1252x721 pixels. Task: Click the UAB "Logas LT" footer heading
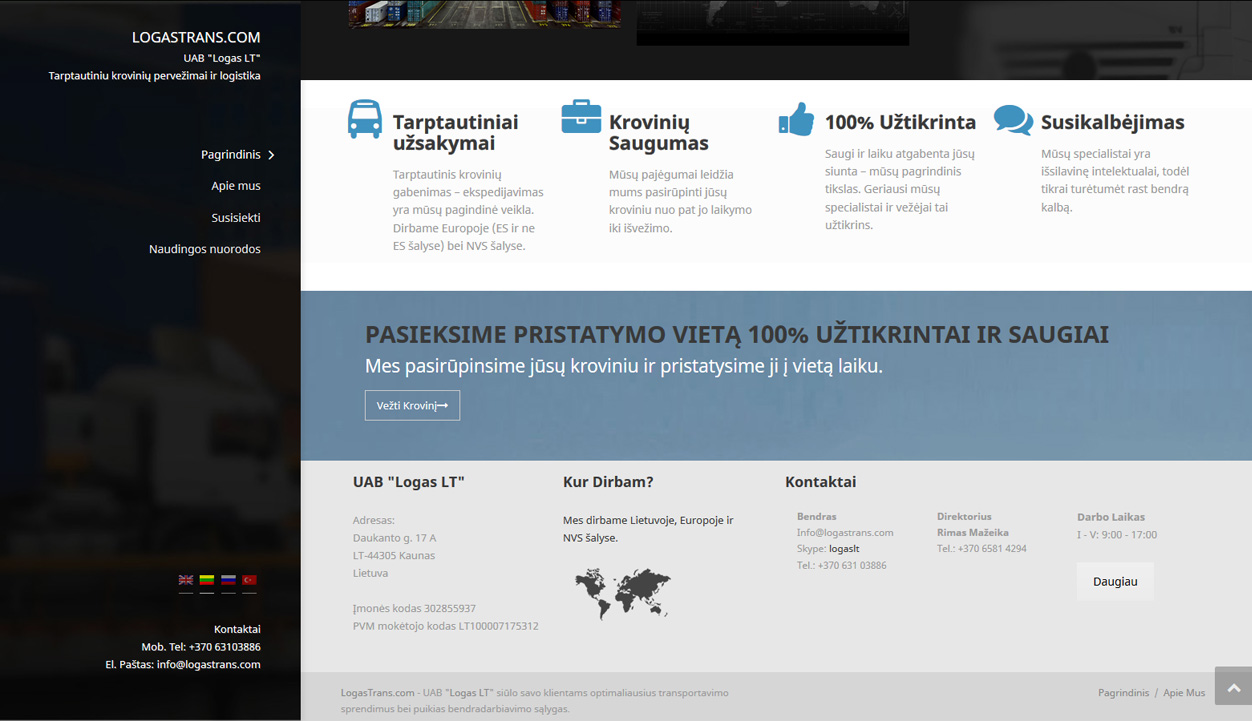tap(409, 482)
